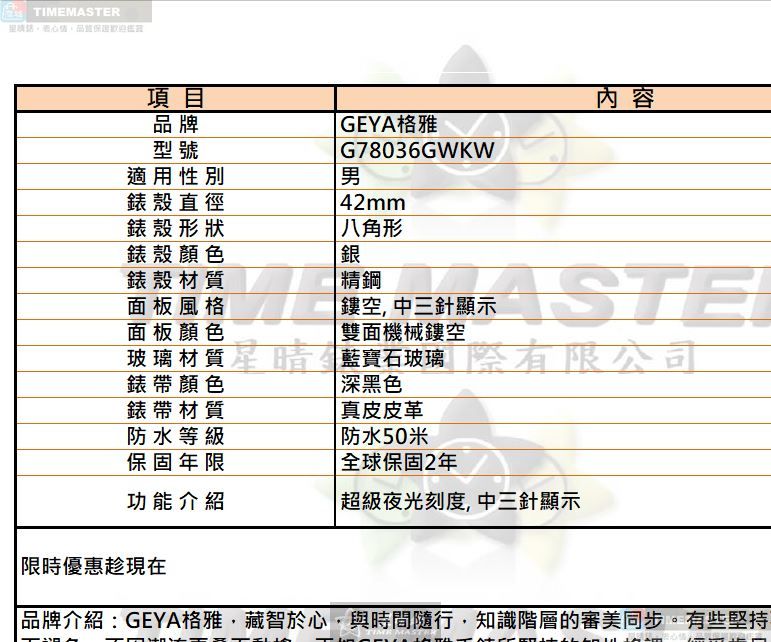The width and height of the screenshot is (771, 642).
Task: Select the 防水50米 water resistance value
Action: click(384, 437)
